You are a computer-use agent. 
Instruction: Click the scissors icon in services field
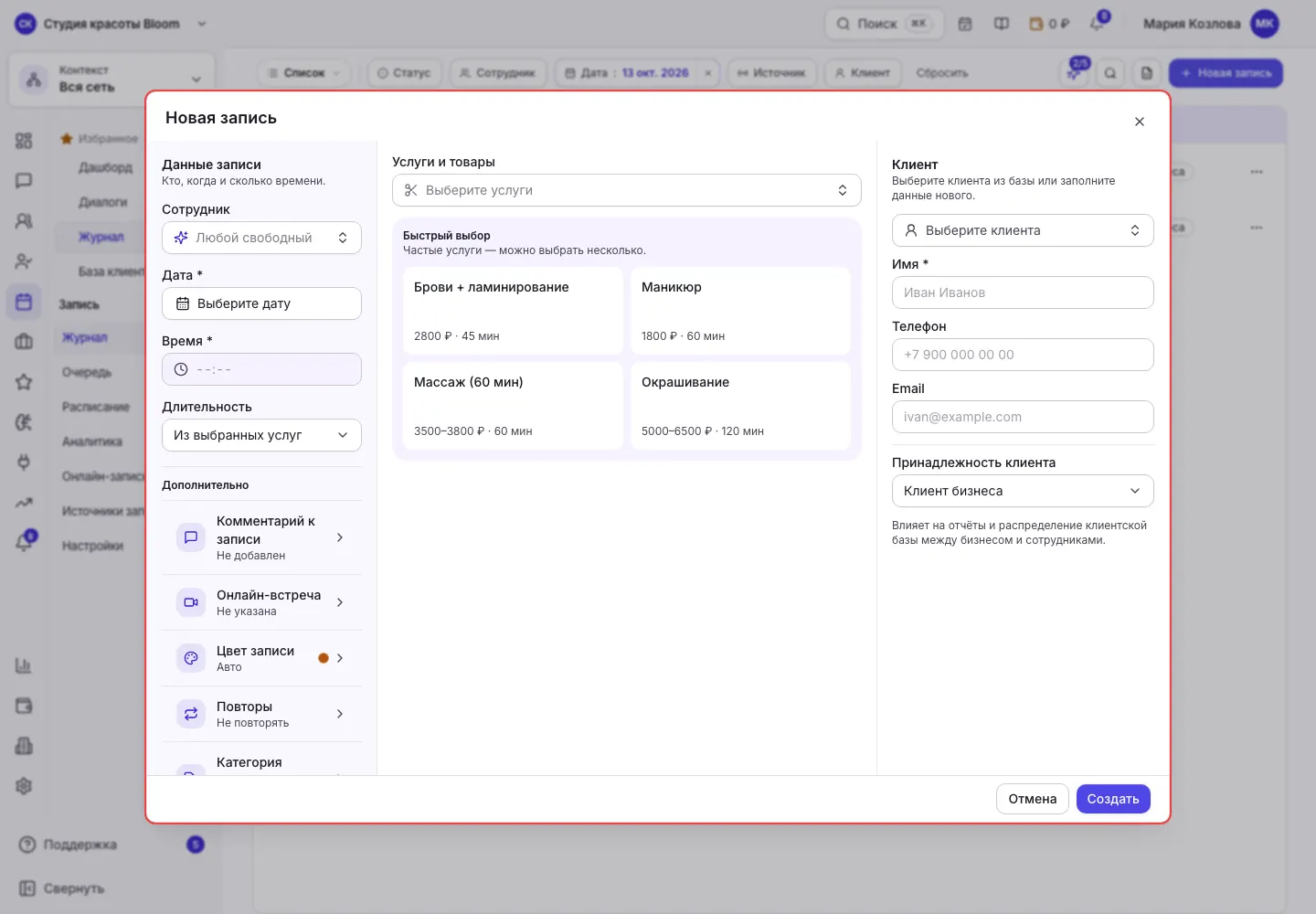click(411, 190)
